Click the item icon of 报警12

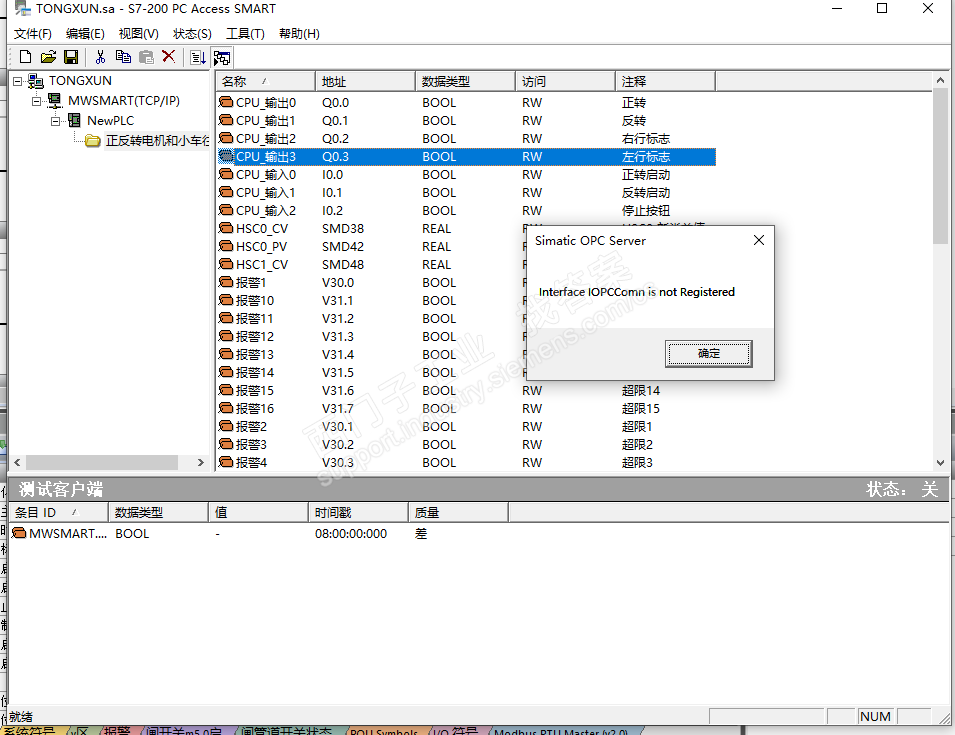tap(226, 336)
